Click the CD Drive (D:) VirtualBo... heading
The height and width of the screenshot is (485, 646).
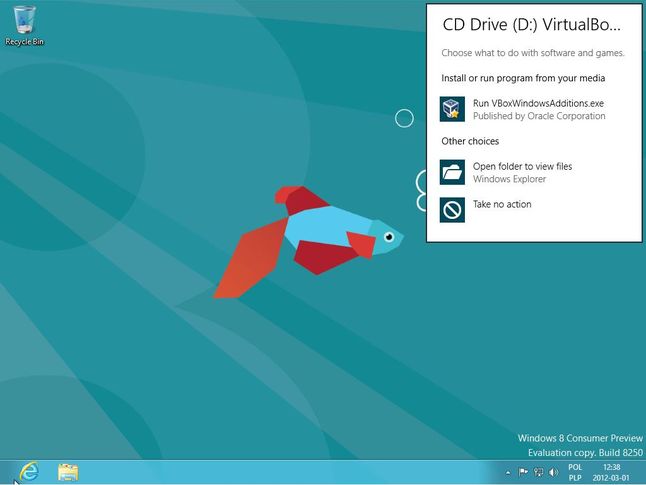pos(531,25)
